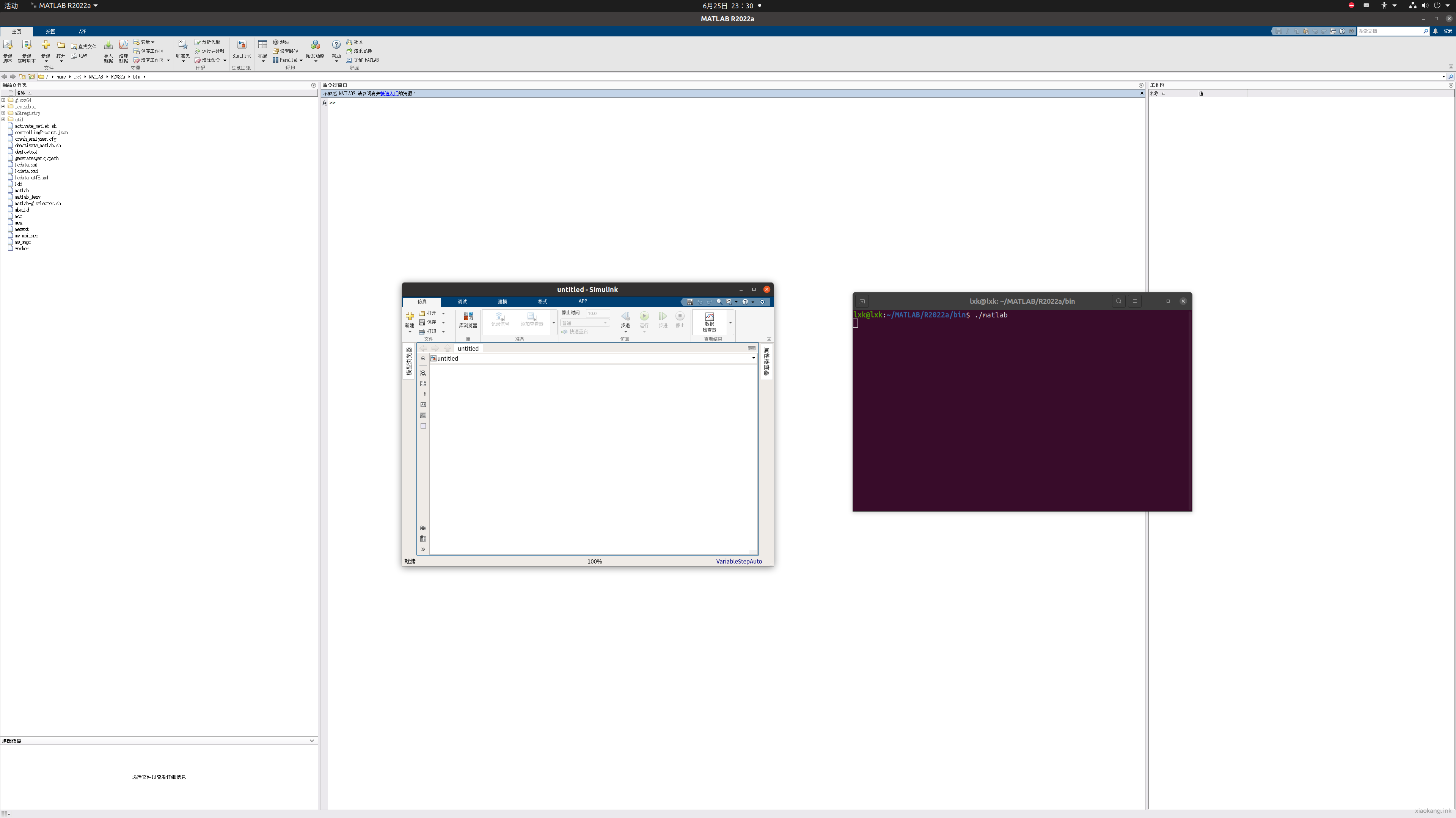This screenshot has width=1456, height=818.
Task: Create a new live script
Action: [x=27, y=51]
